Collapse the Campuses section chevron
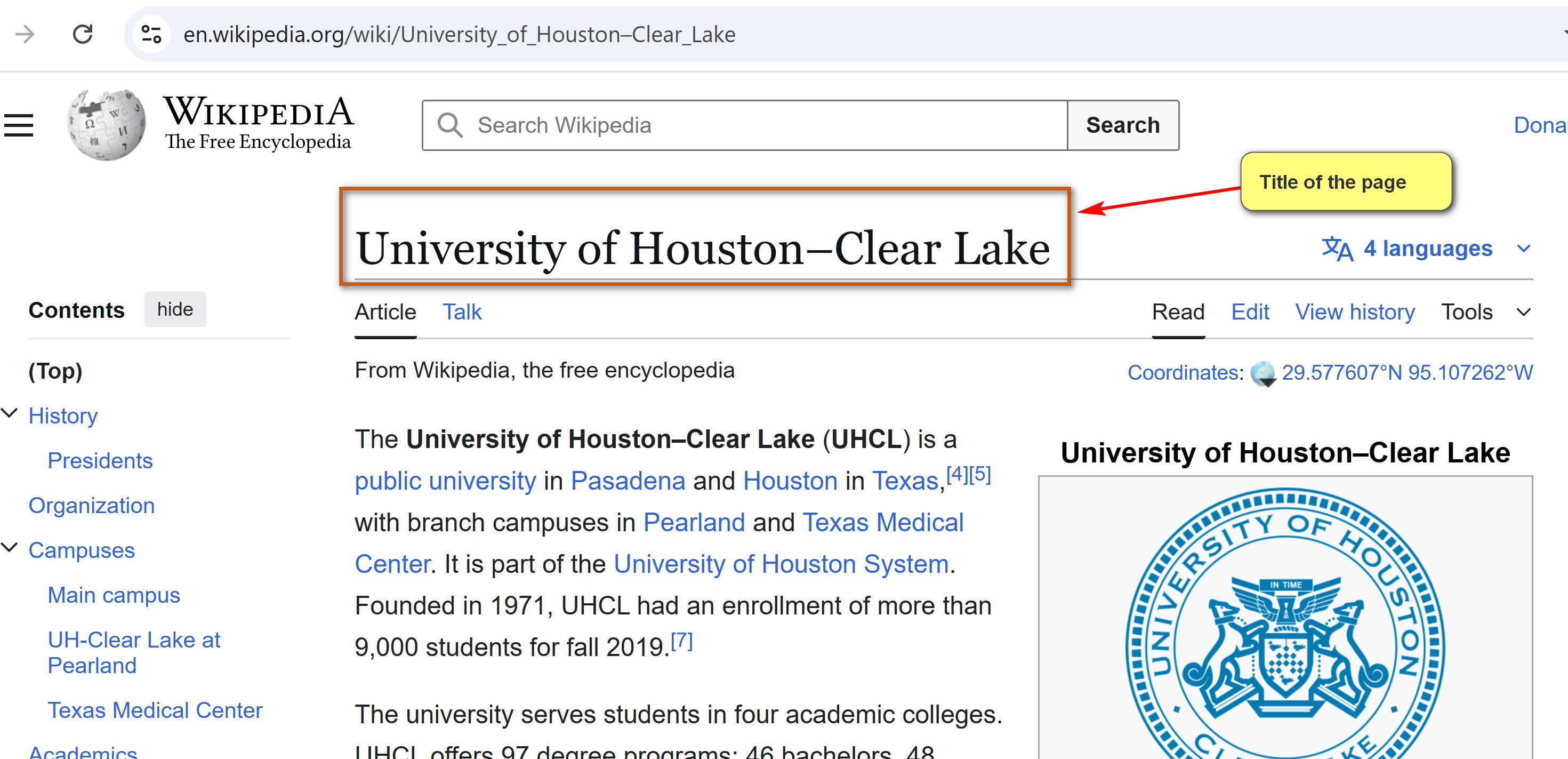This screenshot has width=1568, height=759. point(10,548)
